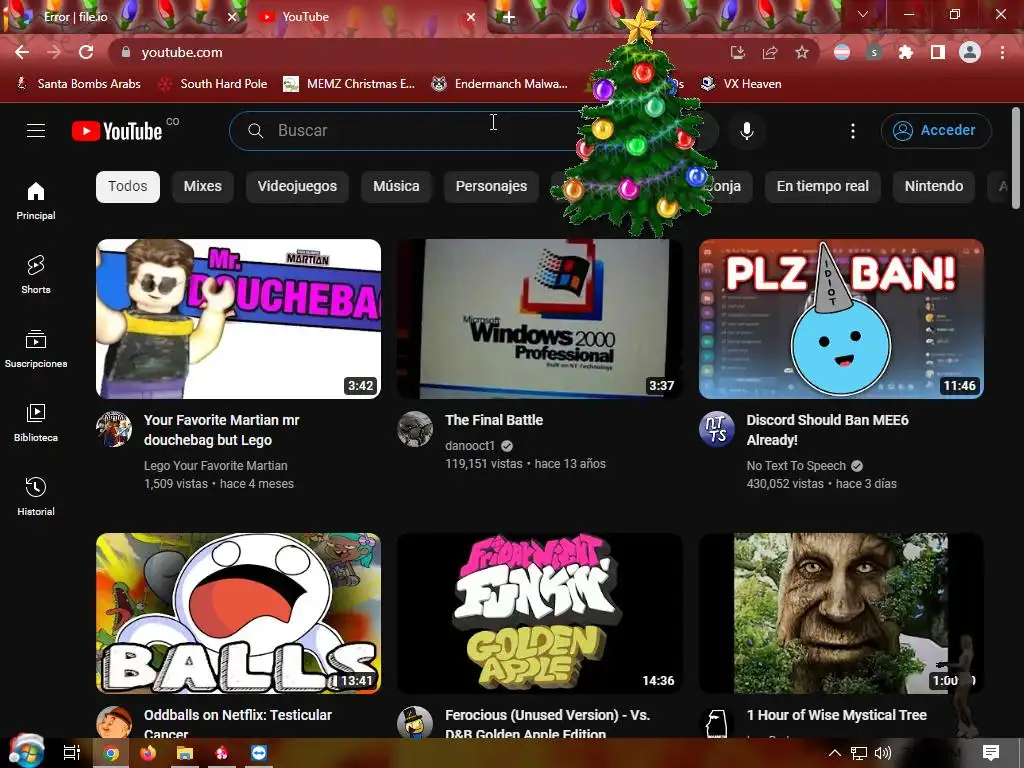Open Historial in sidebar
The width and height of the screenshot is (1024, 768).
click(x=36, y=496)
